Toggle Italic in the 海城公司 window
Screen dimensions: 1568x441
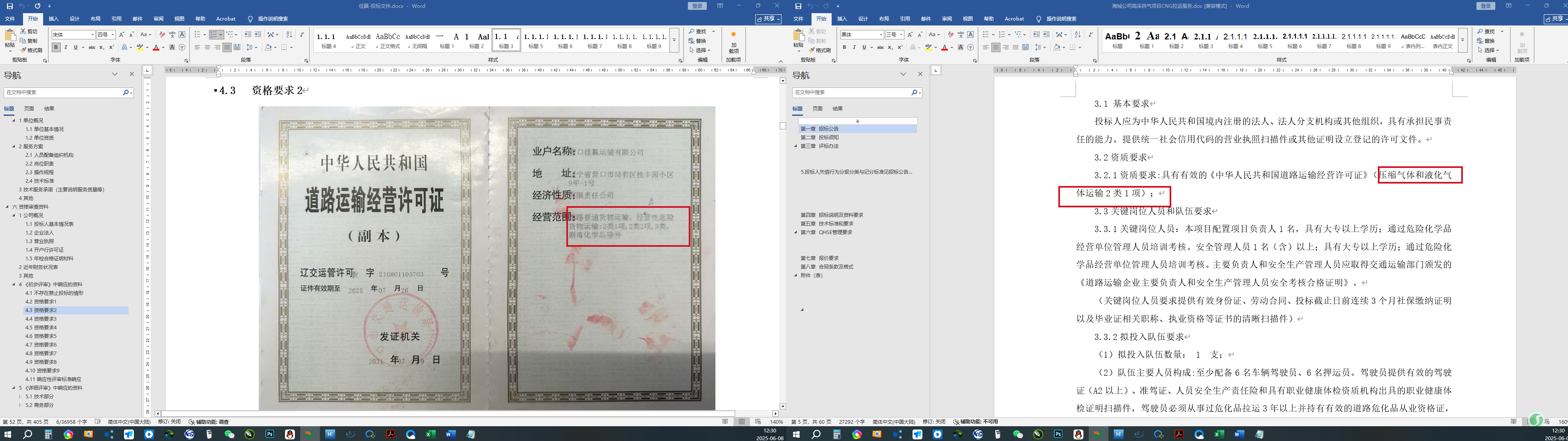click(x=854, y=48)
